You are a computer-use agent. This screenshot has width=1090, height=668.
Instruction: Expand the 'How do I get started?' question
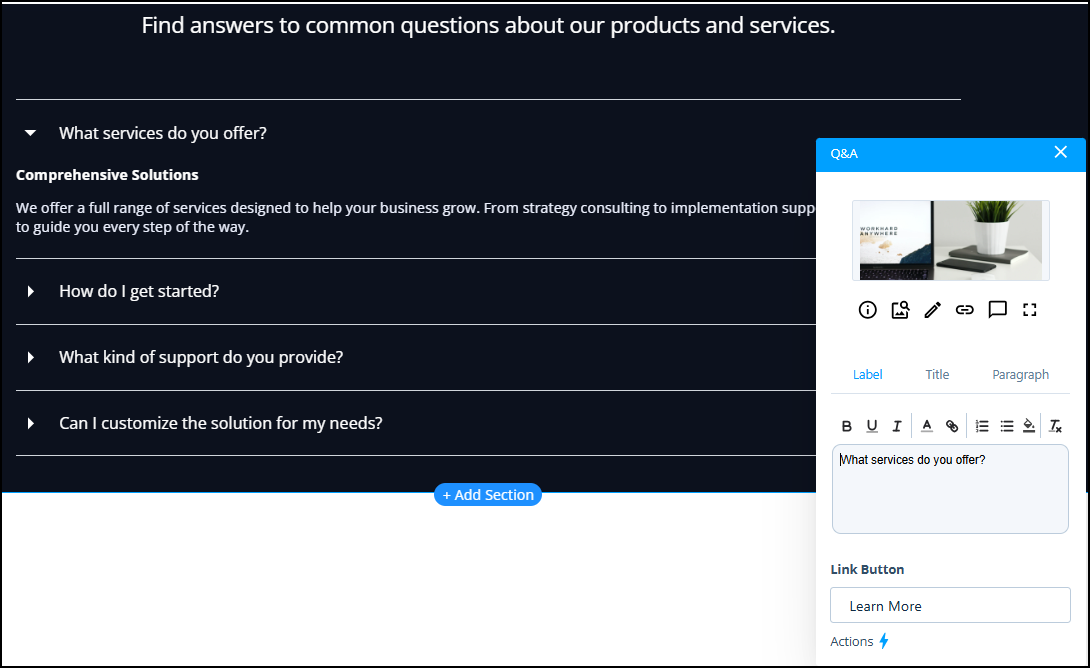tap(31, 291)
